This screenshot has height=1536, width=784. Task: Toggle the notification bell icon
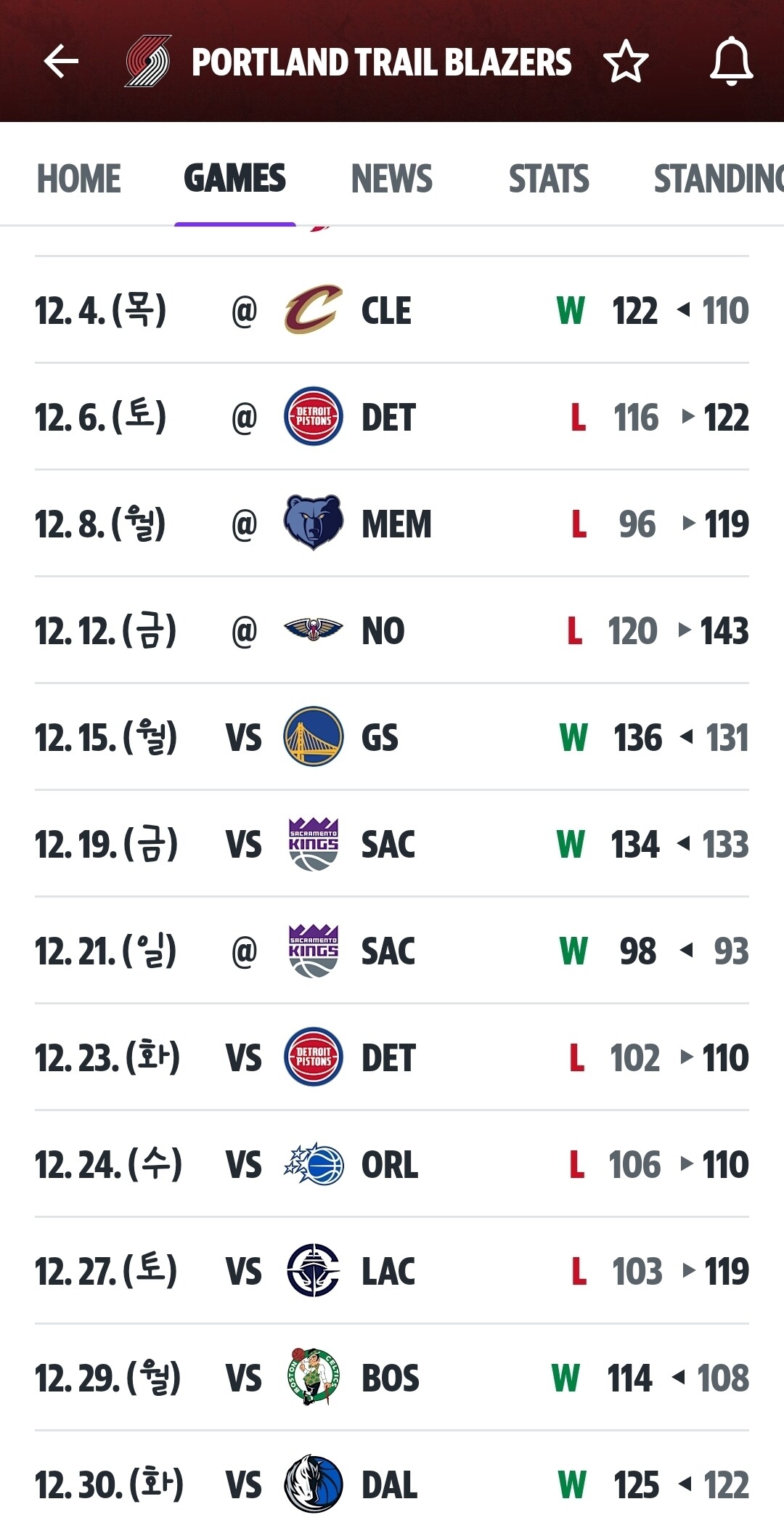pos(731,62)
